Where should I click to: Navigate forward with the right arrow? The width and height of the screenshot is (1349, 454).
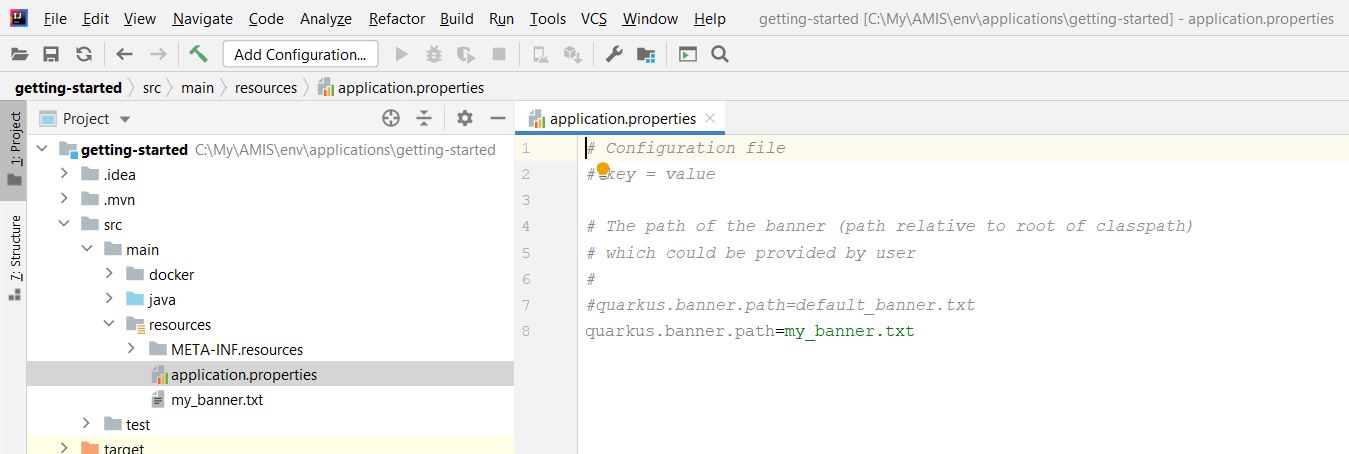pos(158,54)
